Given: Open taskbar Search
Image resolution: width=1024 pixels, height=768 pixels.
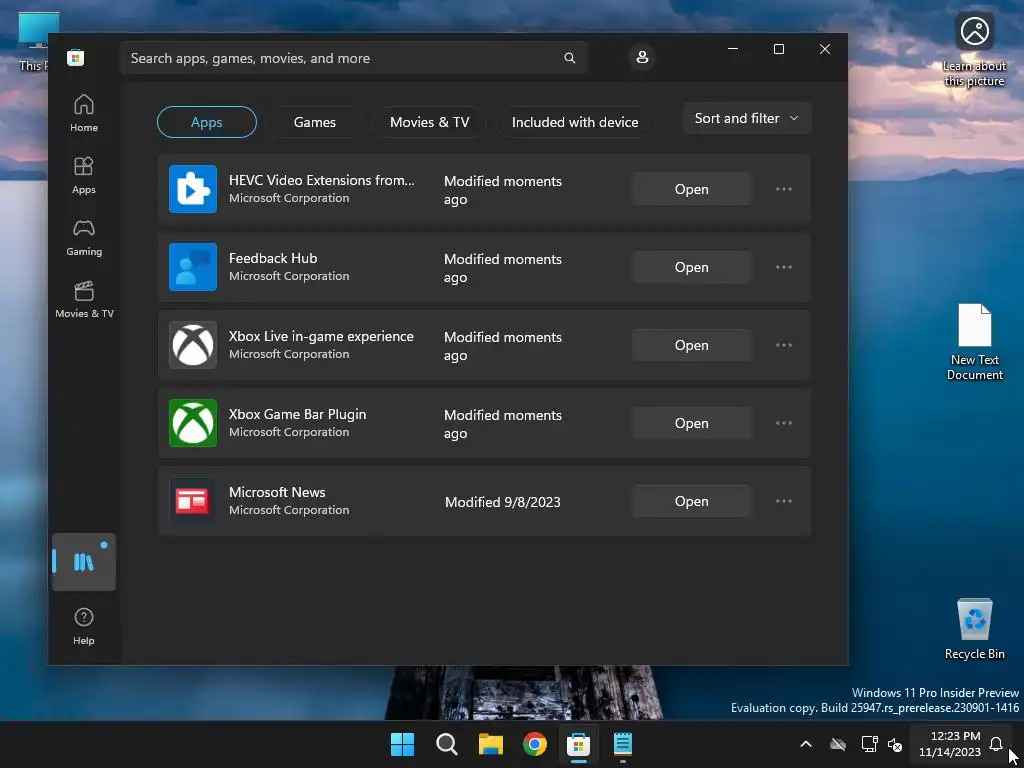Looking at the screenshot, I should tap(447, 744).
